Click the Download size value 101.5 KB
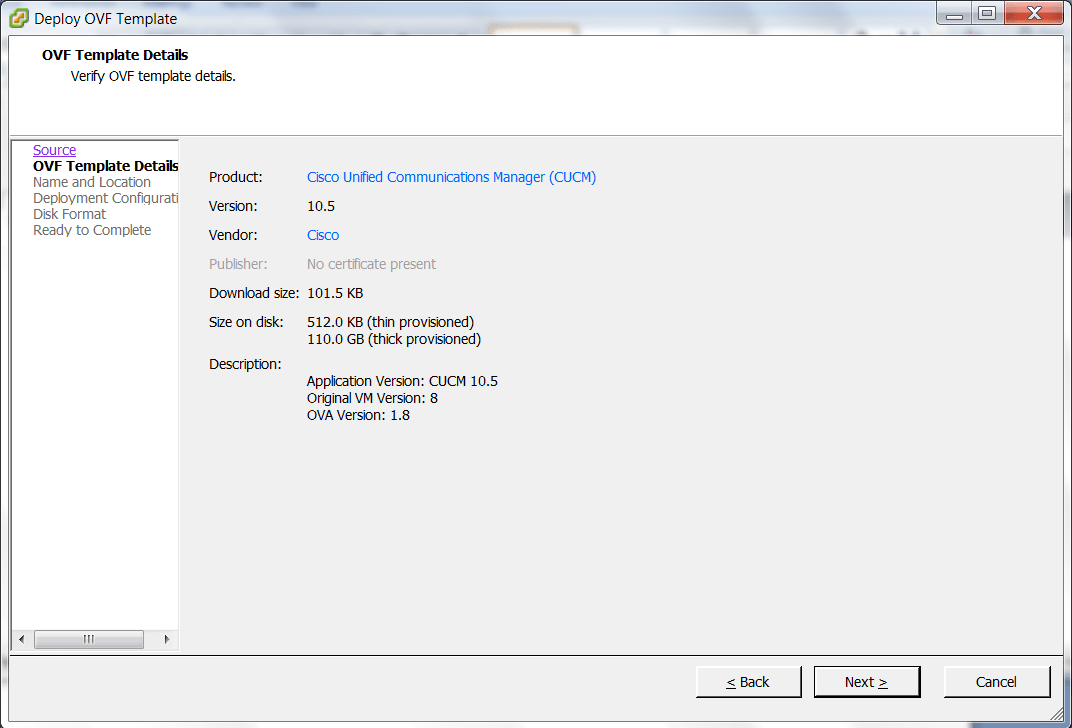 point(335,293)
